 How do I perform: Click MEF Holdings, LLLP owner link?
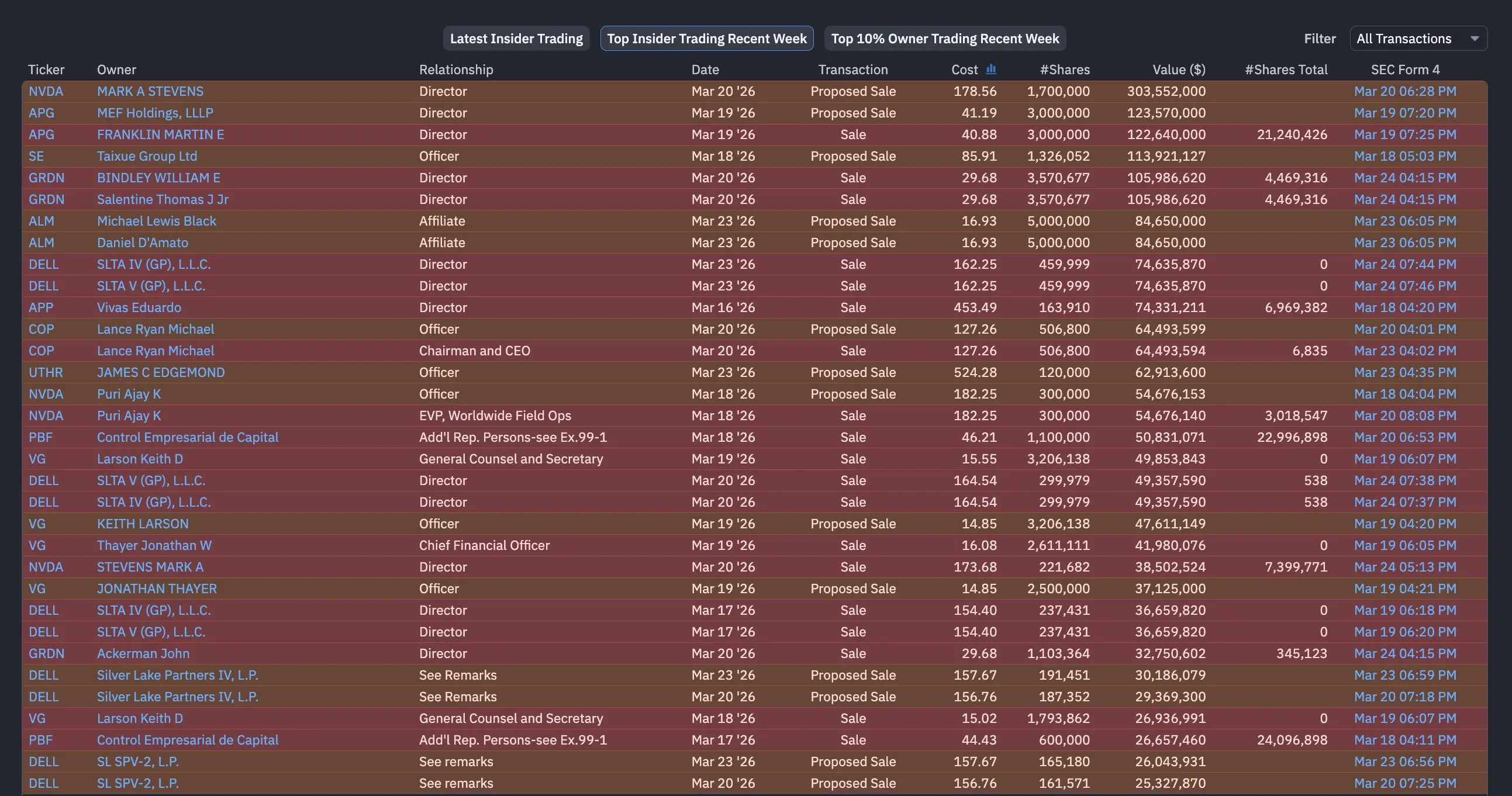pos(155,113)
